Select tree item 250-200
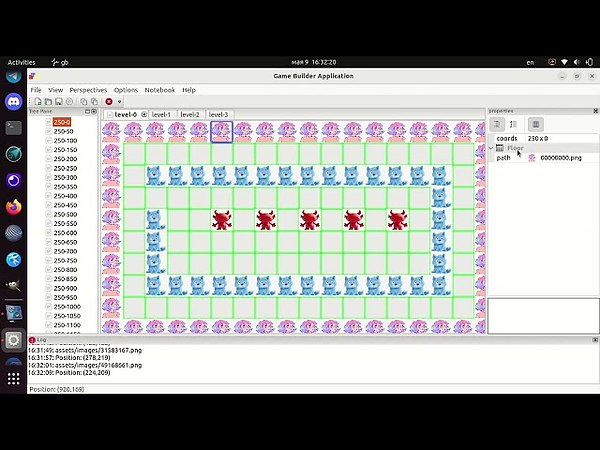Image resolution: width=600 pixels, height=450 pixels. (x=65, y=159)
